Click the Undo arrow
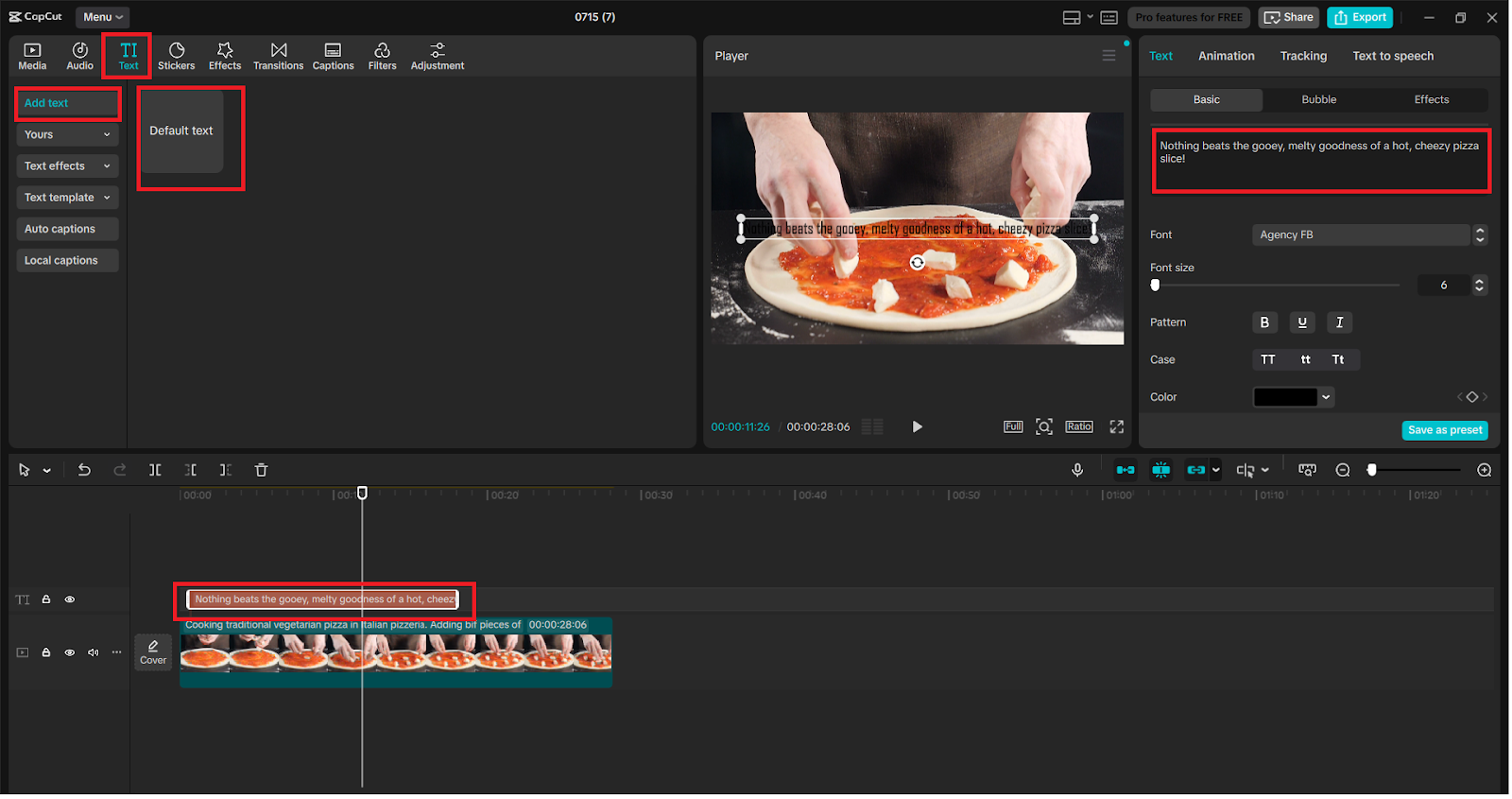 [84, 470]
